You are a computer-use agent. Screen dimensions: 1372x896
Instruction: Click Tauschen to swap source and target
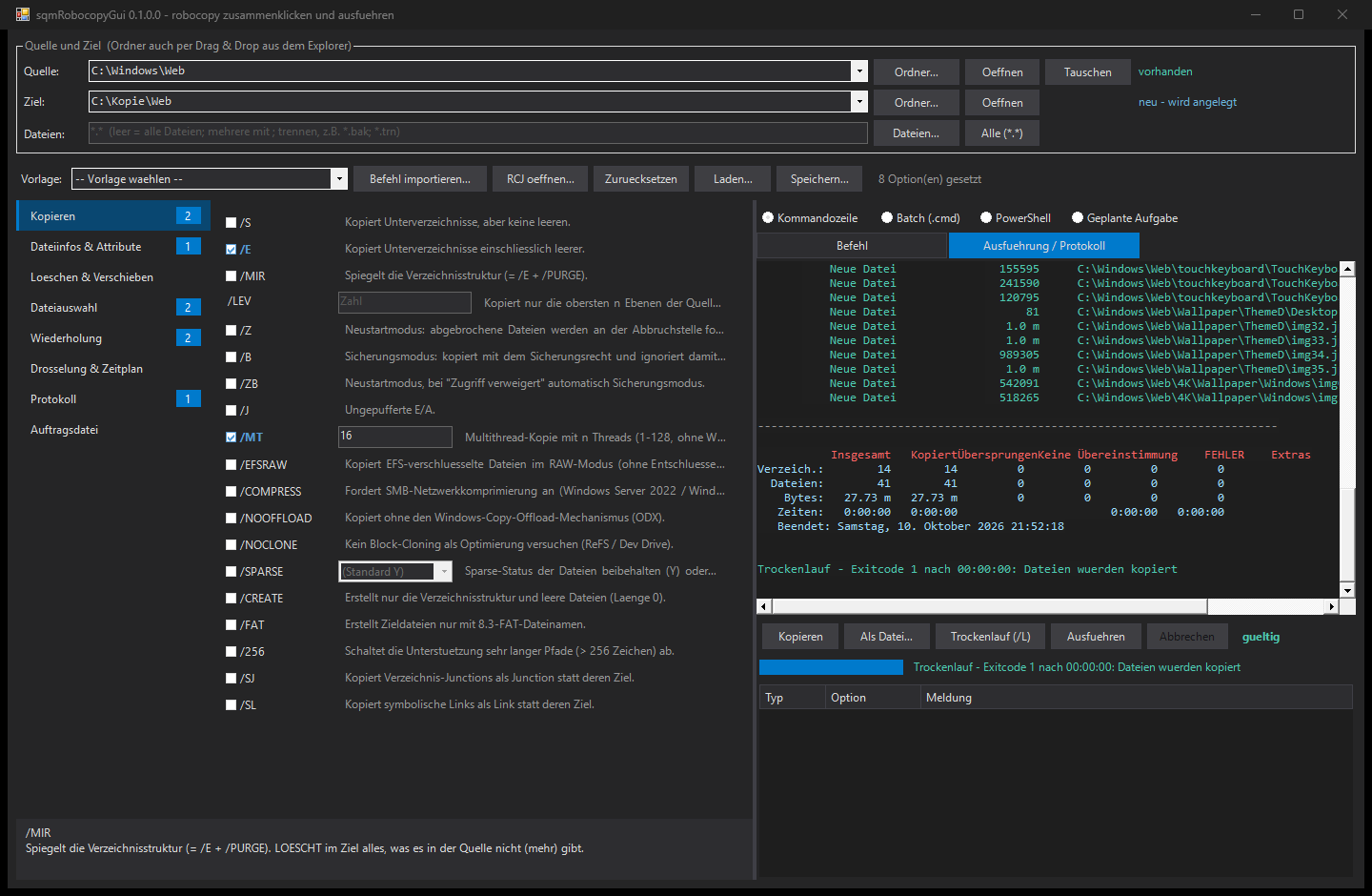point(1087,72)
